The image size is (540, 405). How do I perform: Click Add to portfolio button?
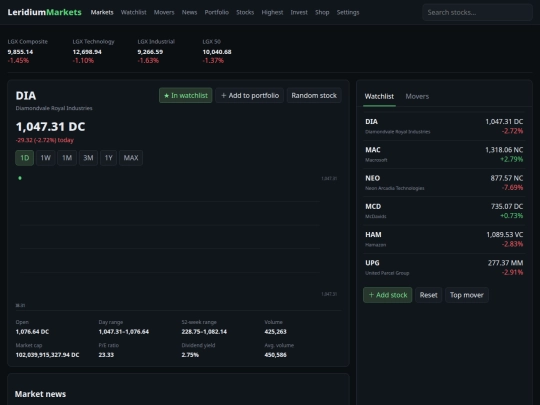(x=250, y=95)
